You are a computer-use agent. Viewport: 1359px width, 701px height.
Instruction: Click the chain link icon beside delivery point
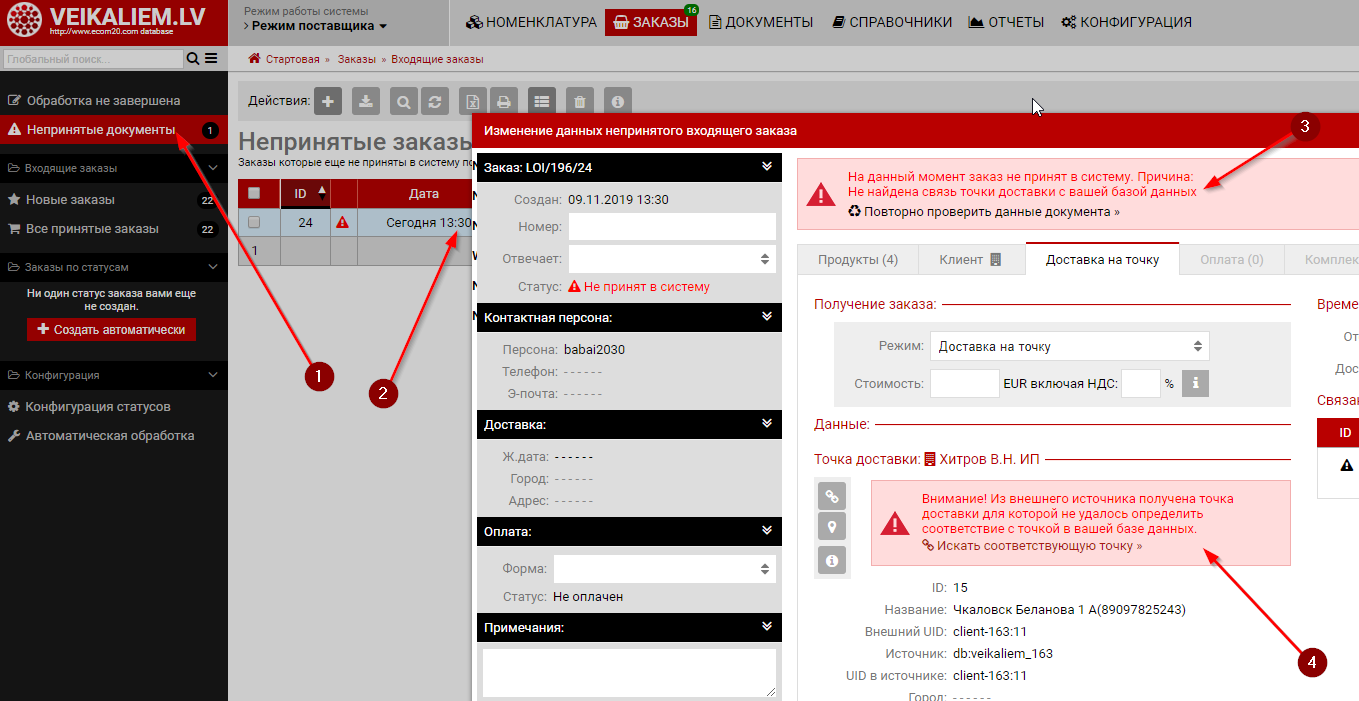[832, 495]
